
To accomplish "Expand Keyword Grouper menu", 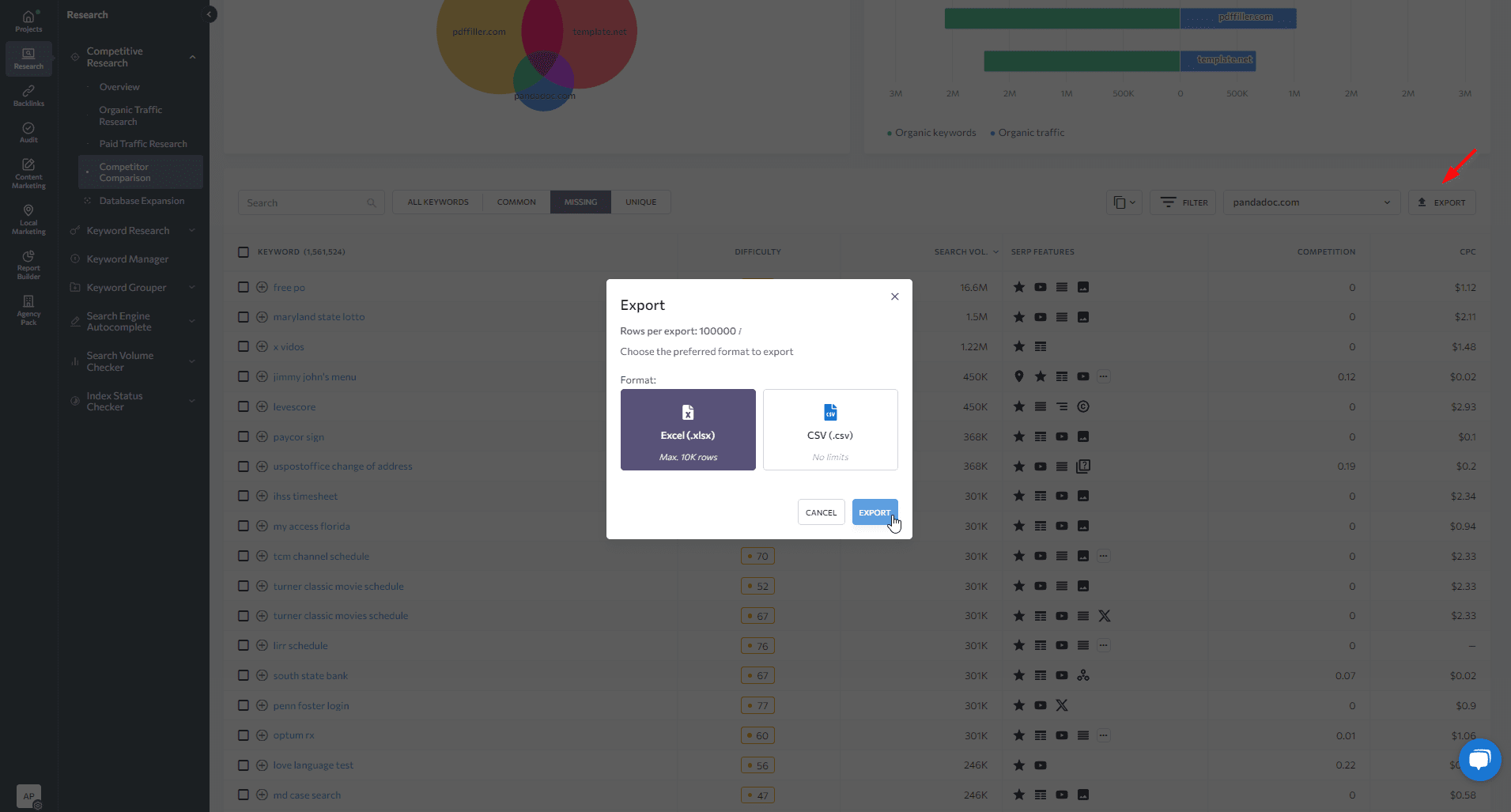I will 192,287.
